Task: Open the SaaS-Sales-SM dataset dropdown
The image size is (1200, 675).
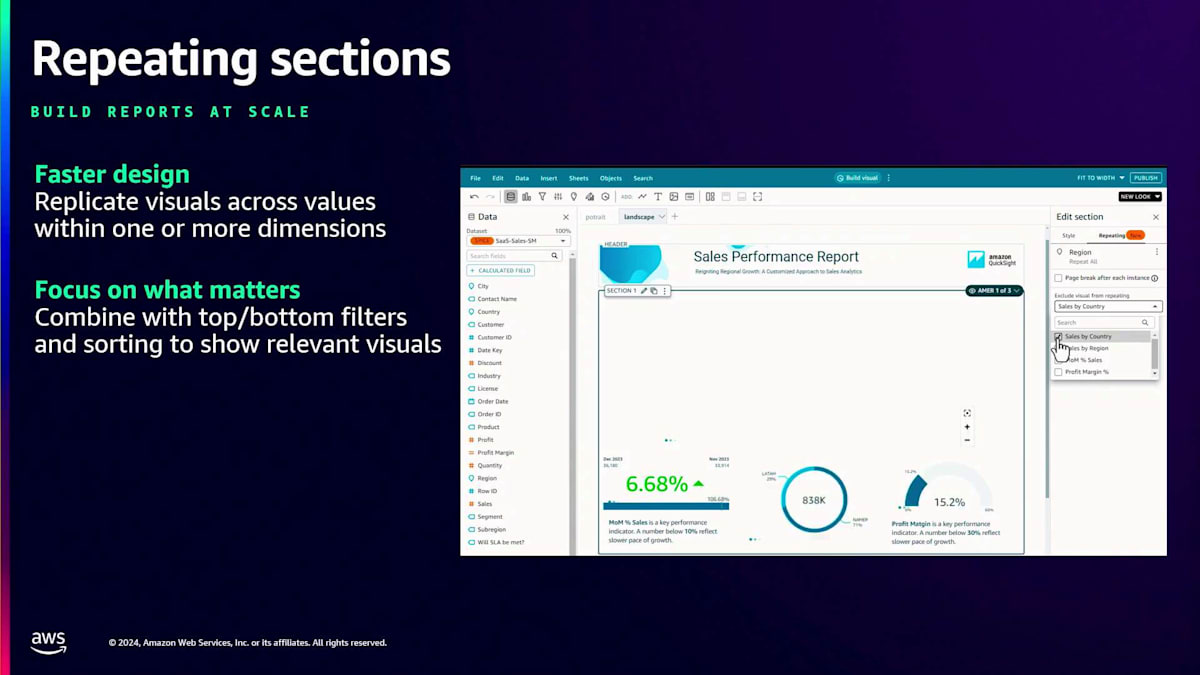Action: pos(518,241)
